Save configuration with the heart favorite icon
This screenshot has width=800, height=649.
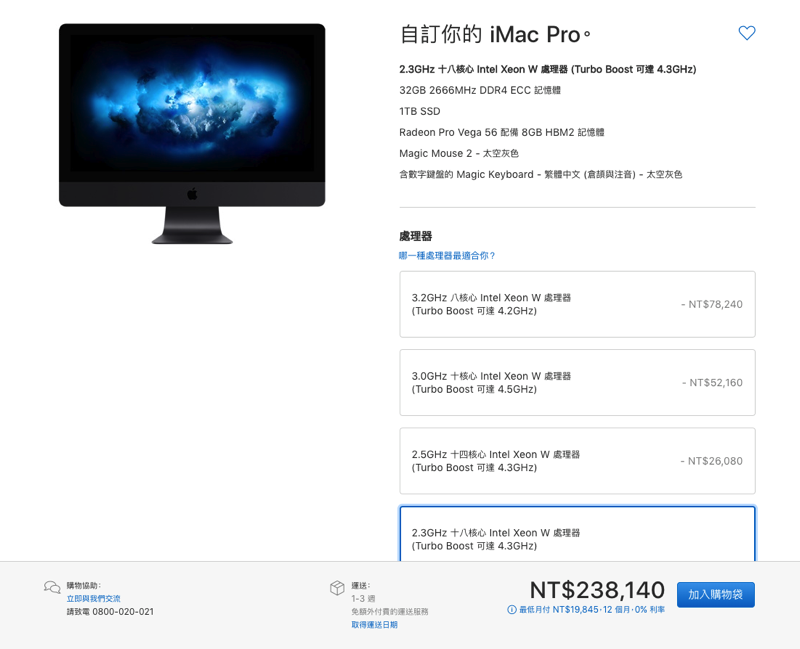[x=746, y=33]
